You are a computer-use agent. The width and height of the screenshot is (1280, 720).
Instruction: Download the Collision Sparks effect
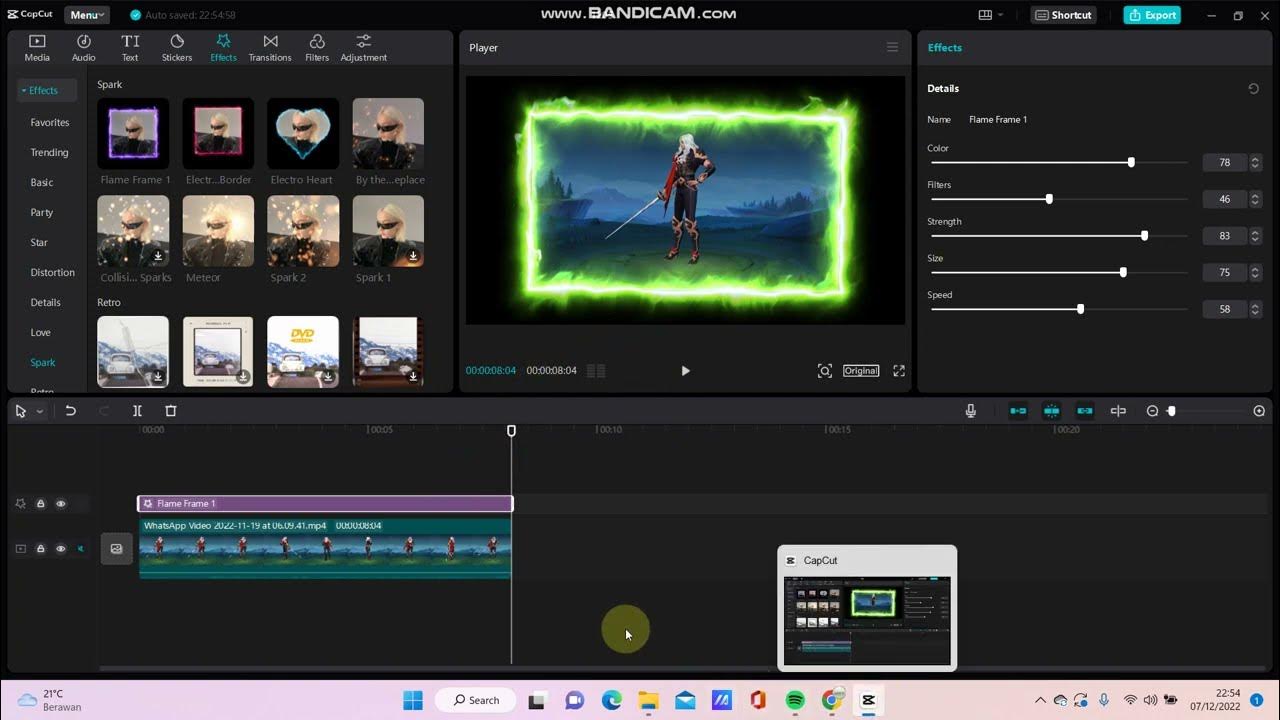(x=158, y=256)
